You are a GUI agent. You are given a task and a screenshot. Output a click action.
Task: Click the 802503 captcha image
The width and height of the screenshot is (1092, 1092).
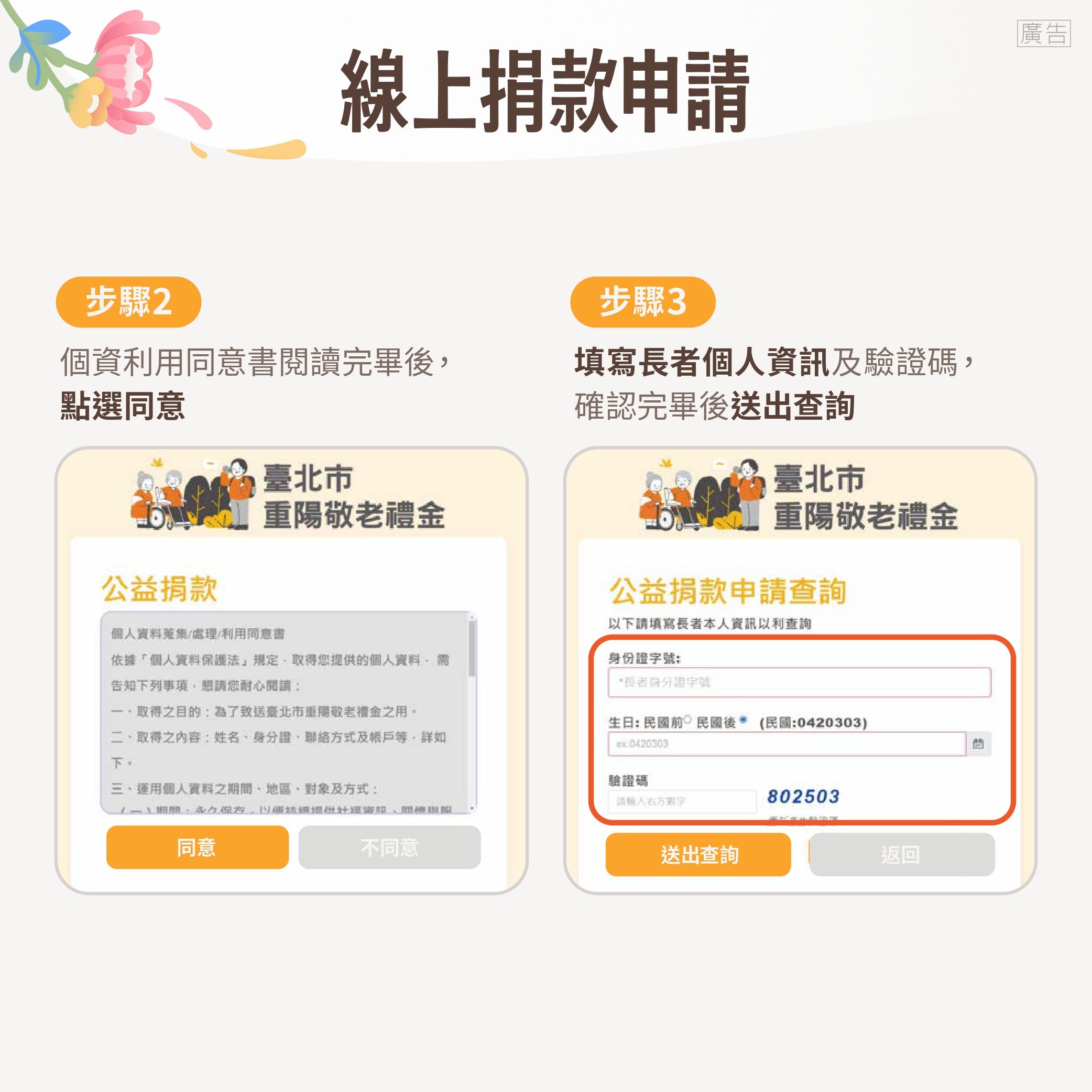[803, 796]
